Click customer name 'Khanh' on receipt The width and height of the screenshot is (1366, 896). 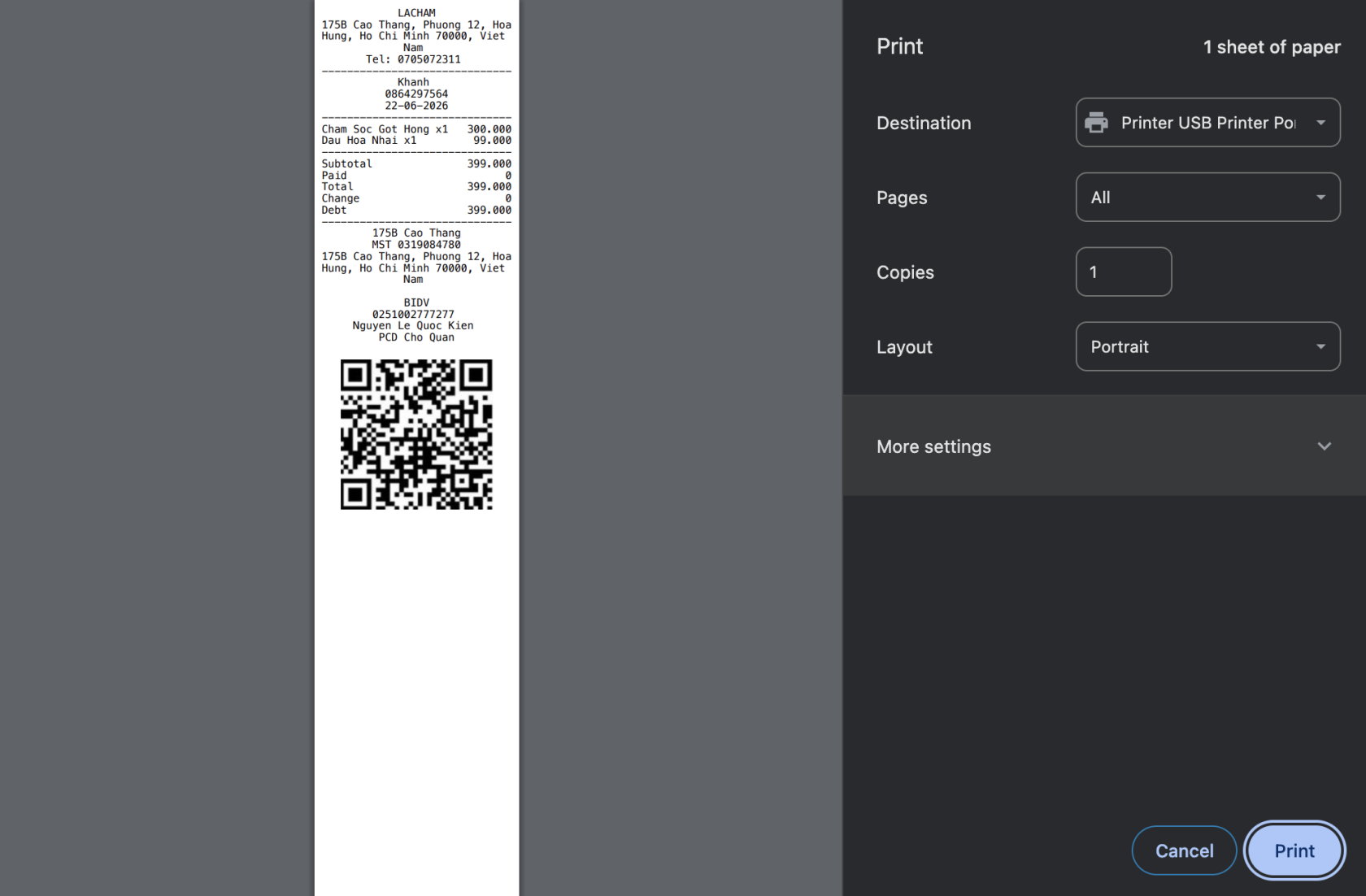pos(413,82)
